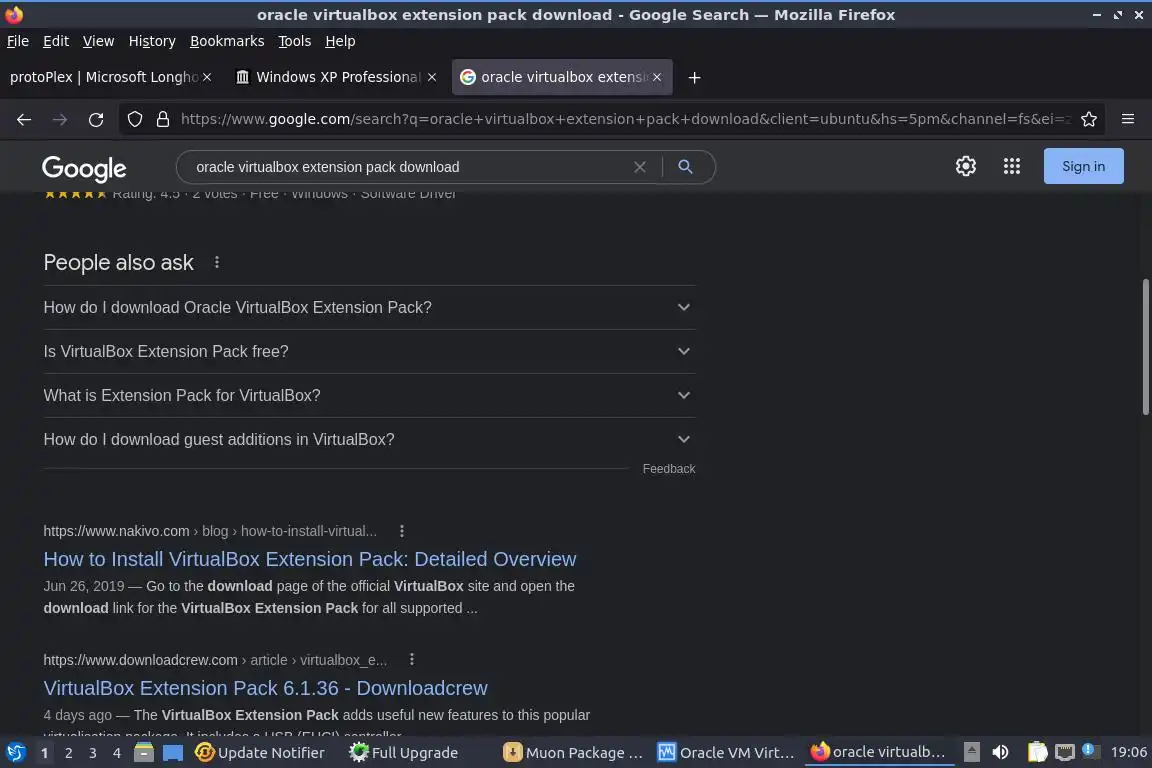
Task: Click inside the Google search input field
Action: point(408,167)
